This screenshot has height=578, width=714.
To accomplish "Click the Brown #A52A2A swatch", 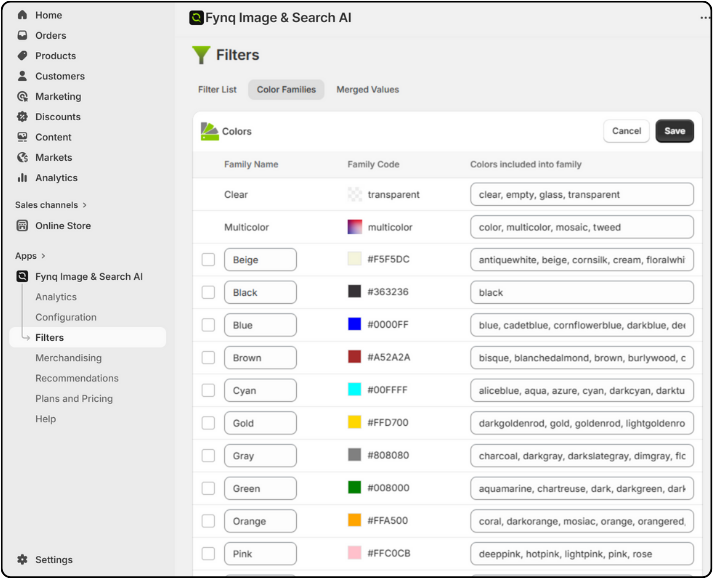I will point(355,357).
